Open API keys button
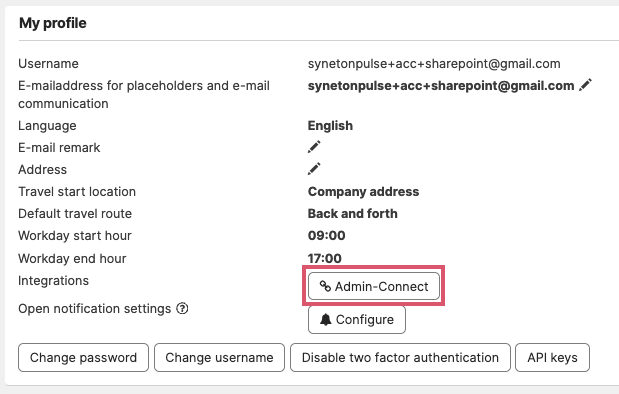619x394 pixels. tap(552, 358)
